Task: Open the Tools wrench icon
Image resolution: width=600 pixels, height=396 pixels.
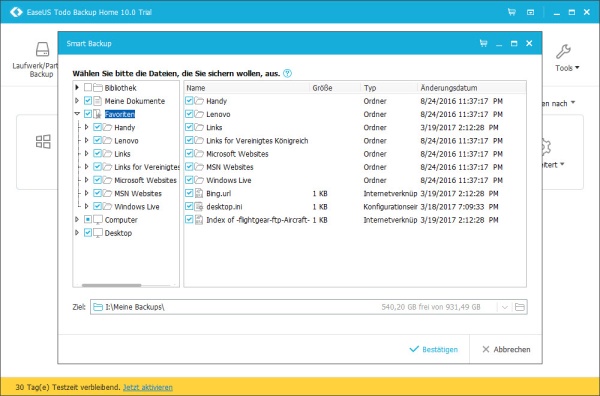Action: point(563,51)
